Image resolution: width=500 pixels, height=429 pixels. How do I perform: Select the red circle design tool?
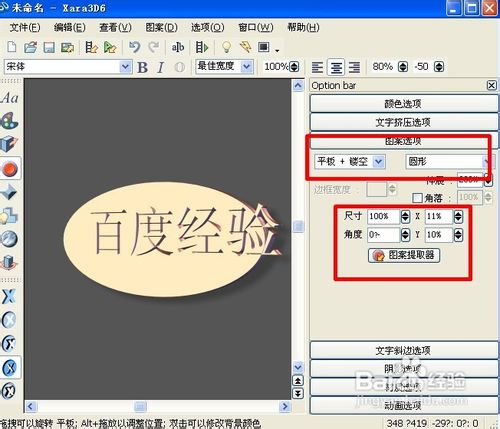(10, 169)
